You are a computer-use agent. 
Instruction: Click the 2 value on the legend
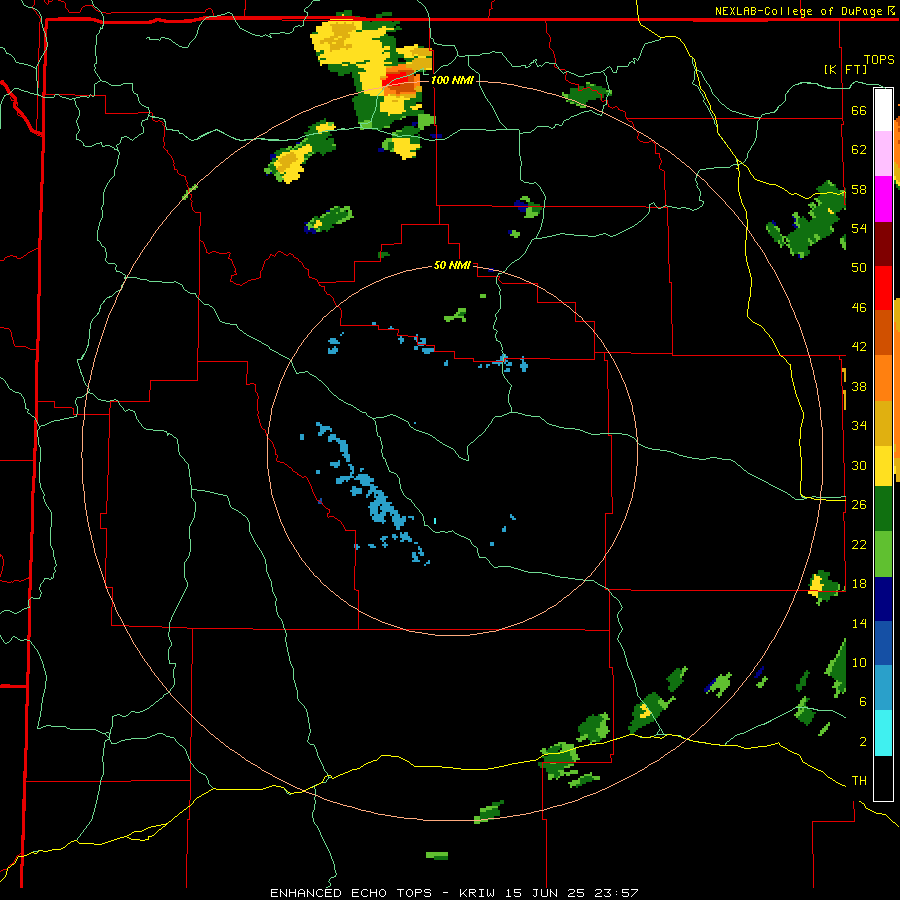click(862, 742)
